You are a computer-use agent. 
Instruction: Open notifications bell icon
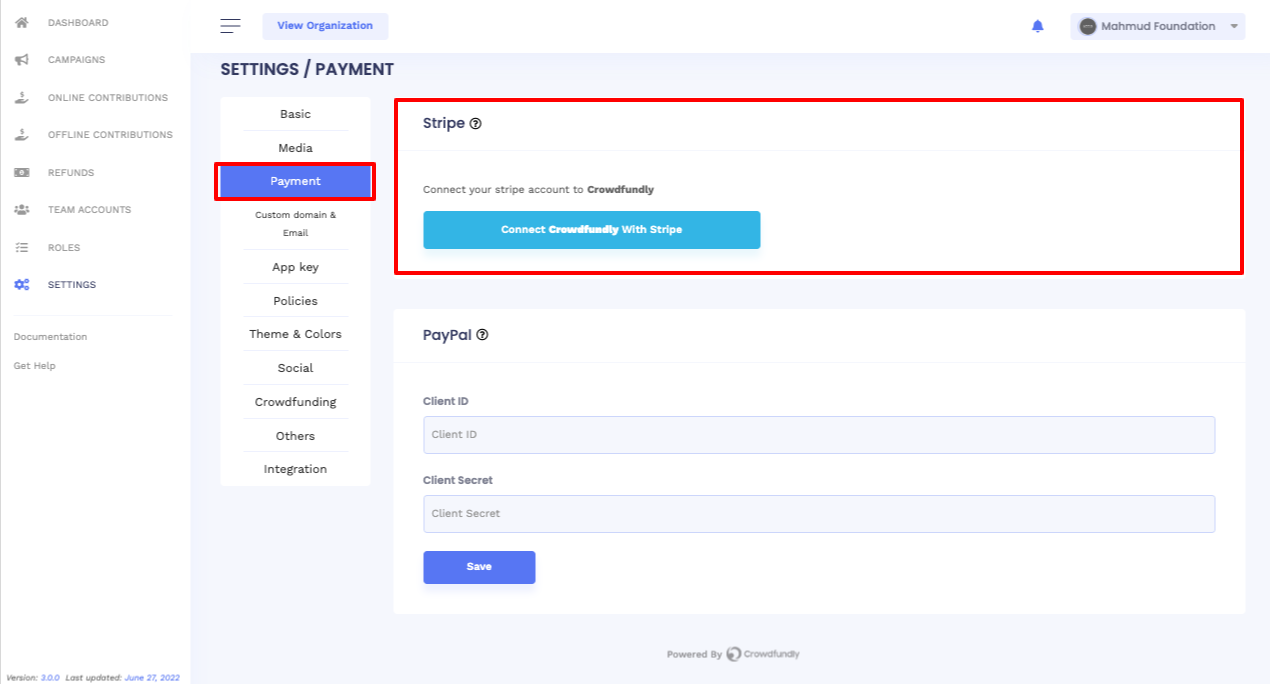[1038, 26]
